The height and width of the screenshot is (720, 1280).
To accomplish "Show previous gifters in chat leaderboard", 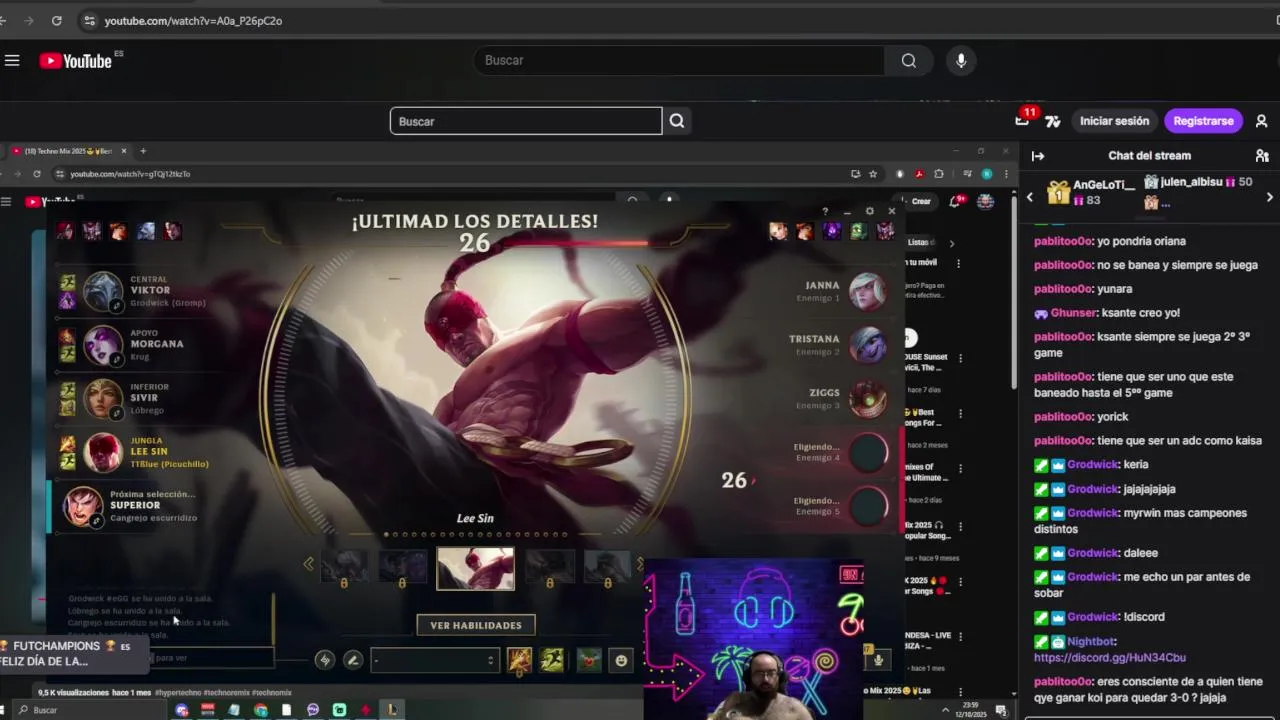I will 1030,197.
